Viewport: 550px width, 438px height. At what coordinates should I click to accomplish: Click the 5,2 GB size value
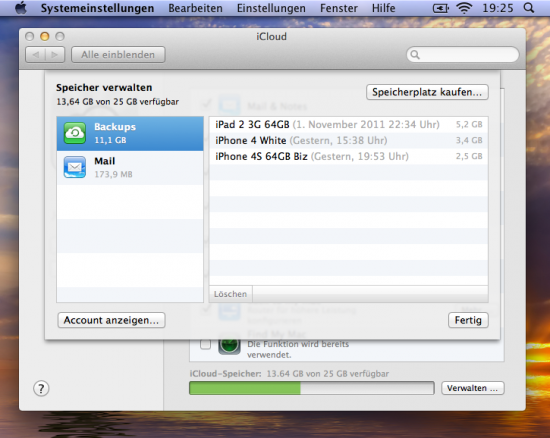click(469, 124)
